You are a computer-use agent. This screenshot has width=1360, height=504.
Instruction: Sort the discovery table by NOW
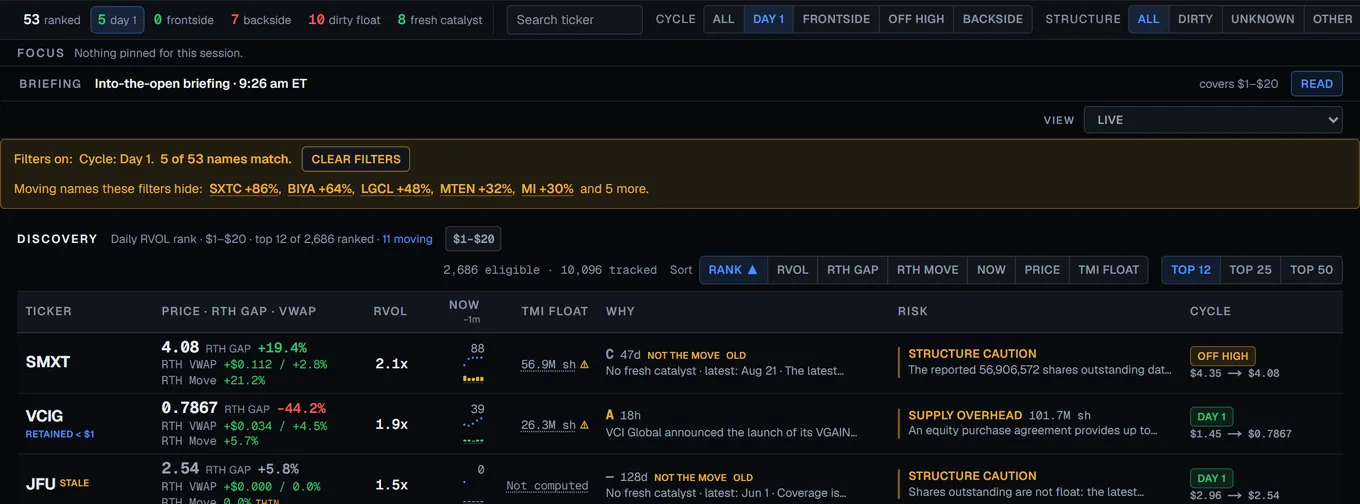[x=992, y=270]
